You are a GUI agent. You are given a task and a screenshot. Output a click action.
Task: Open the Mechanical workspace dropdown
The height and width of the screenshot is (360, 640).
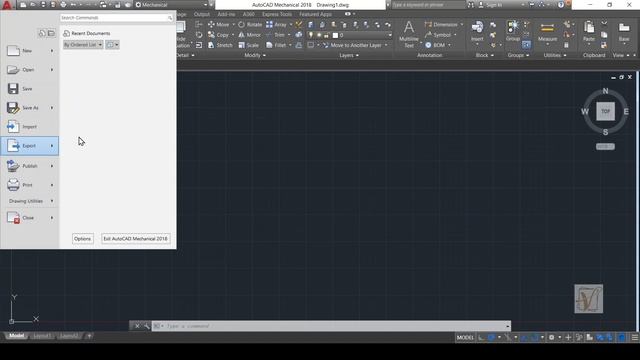click(171, 5)
